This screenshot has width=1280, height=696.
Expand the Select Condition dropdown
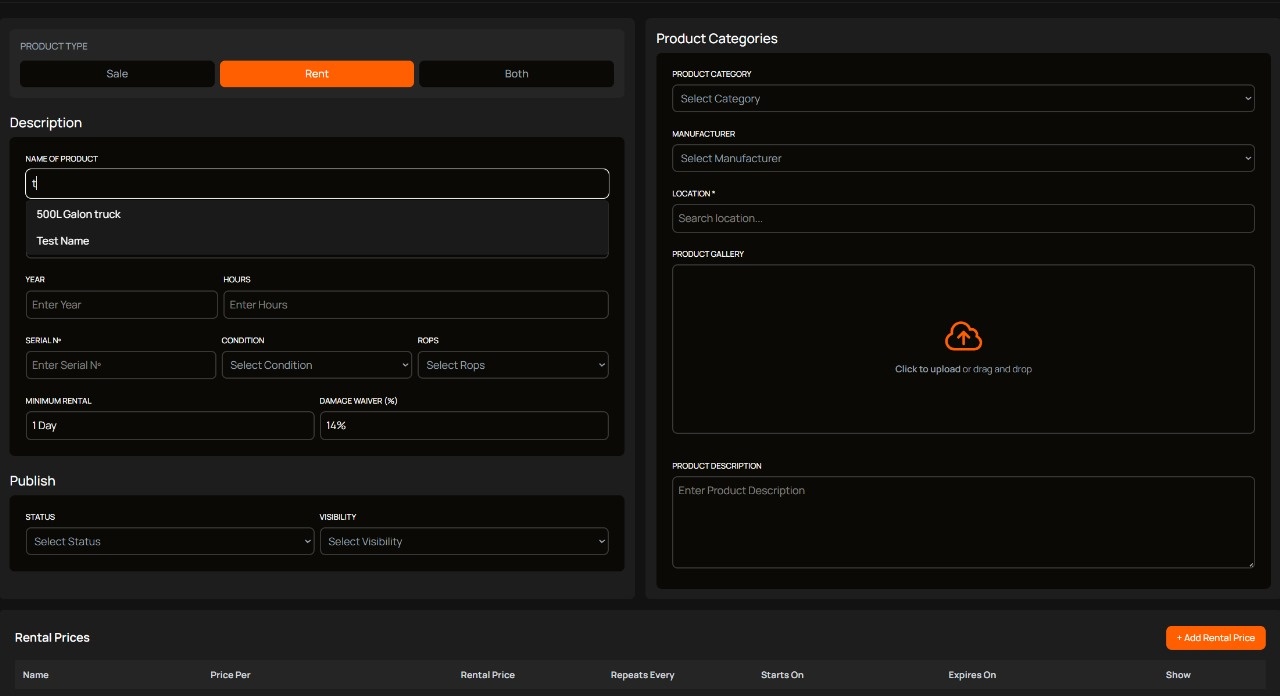pyautogui.click(x=316, y=365)
